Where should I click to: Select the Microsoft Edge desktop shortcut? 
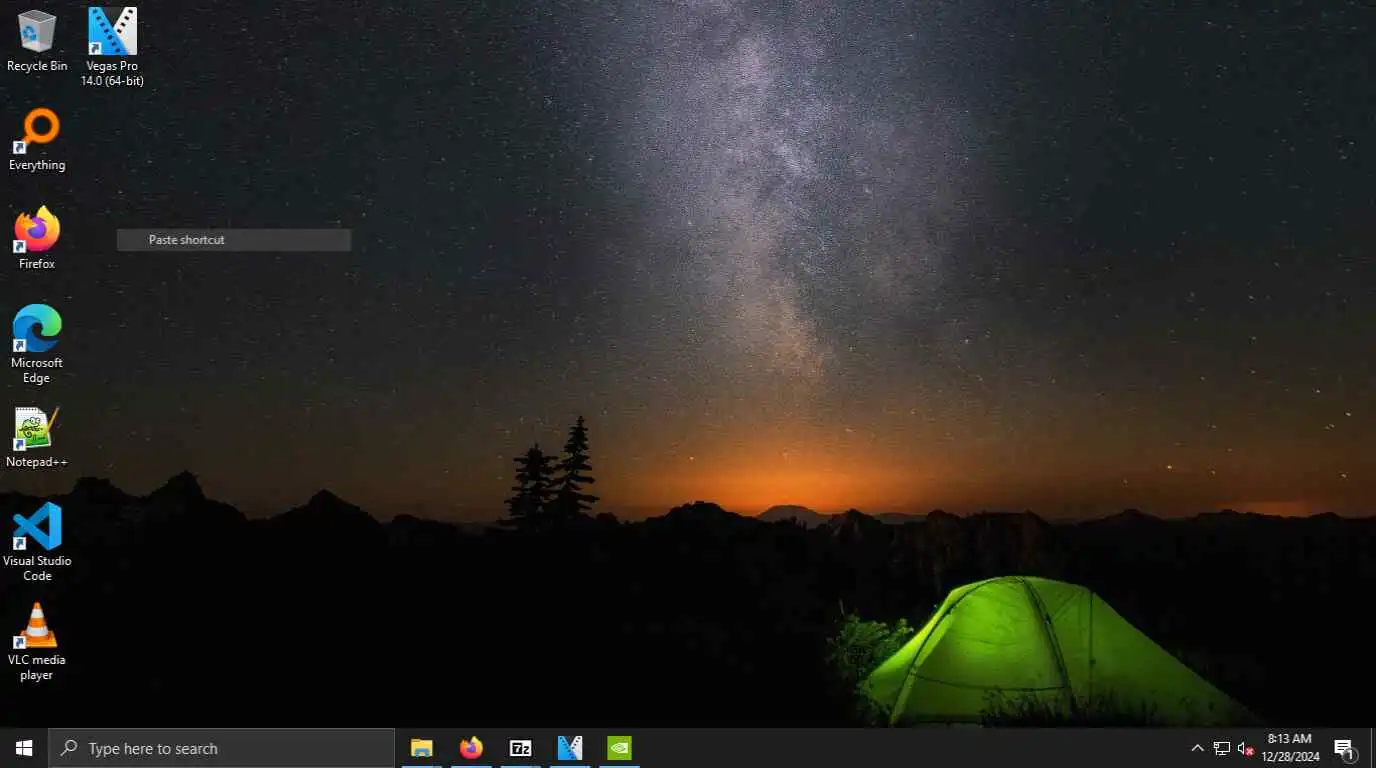(37, 344)
